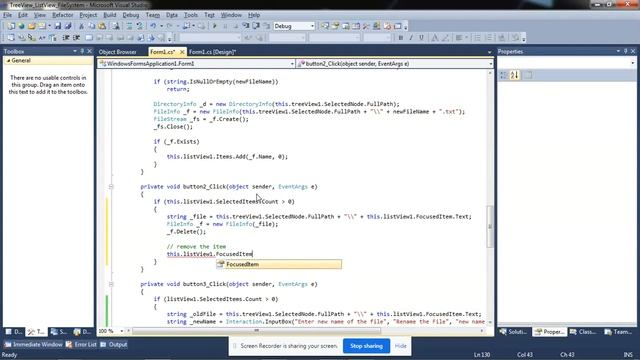Close the Toolbox panel
640x360 pixels.
(89, 51)
